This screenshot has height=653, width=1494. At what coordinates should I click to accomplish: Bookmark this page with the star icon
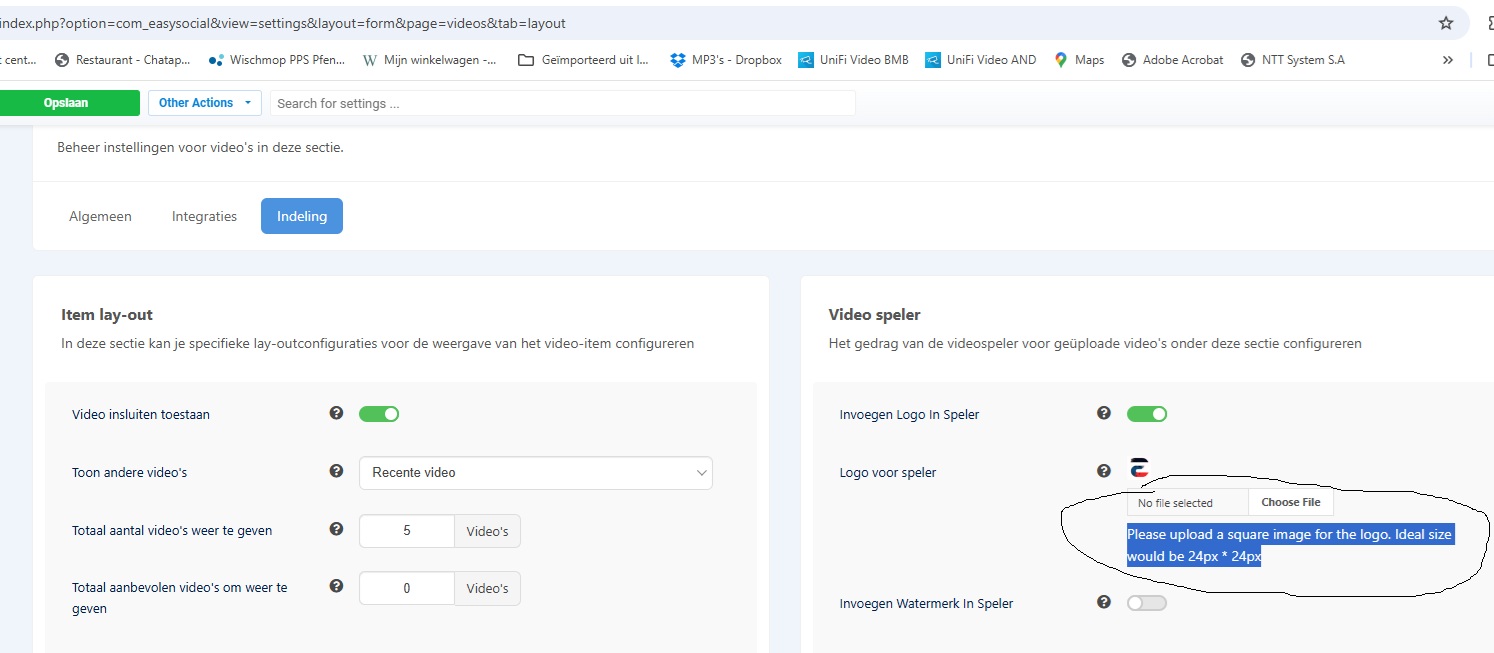[x=1445, y=23]
